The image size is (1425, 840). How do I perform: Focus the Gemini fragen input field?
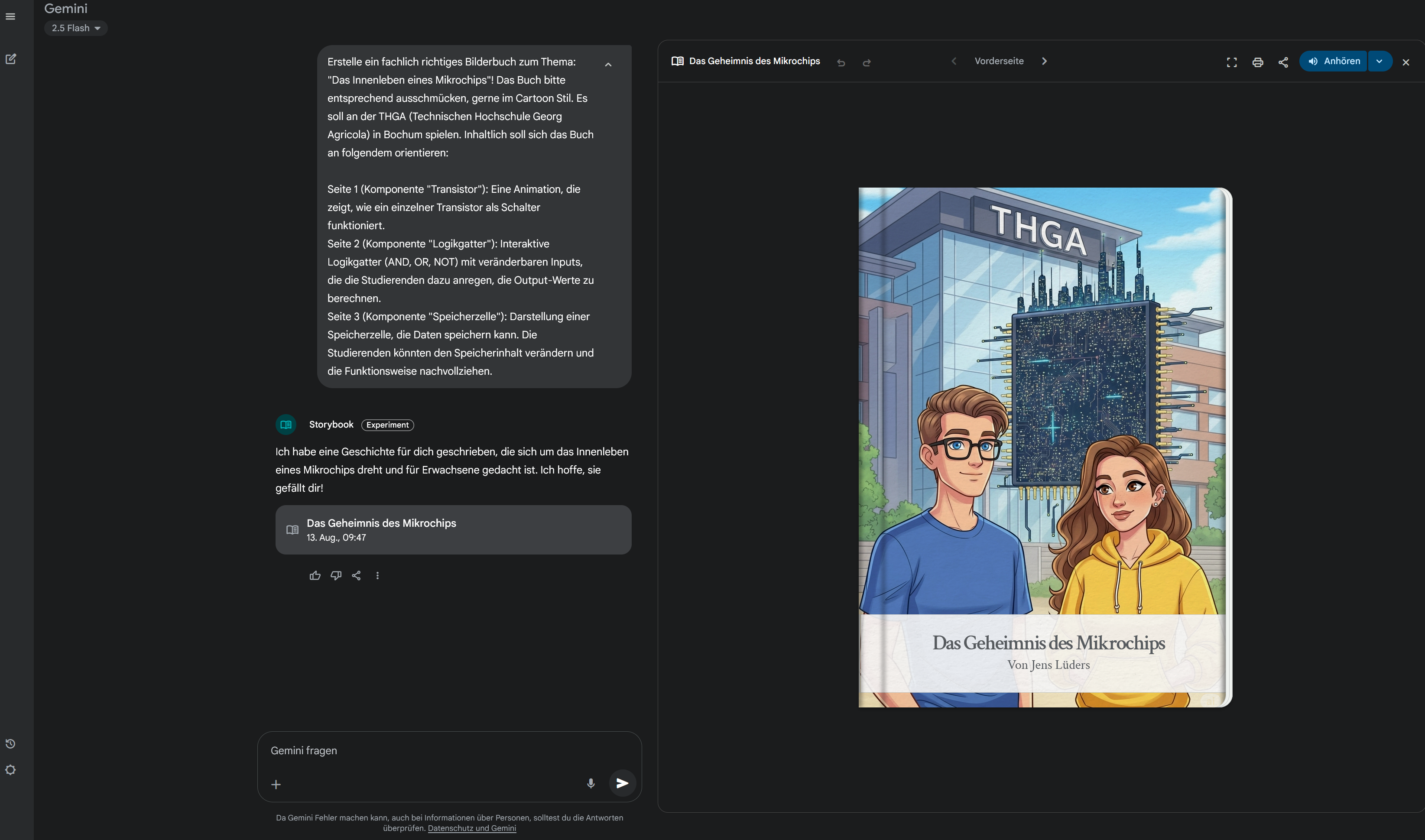click(x=449, y=751)
